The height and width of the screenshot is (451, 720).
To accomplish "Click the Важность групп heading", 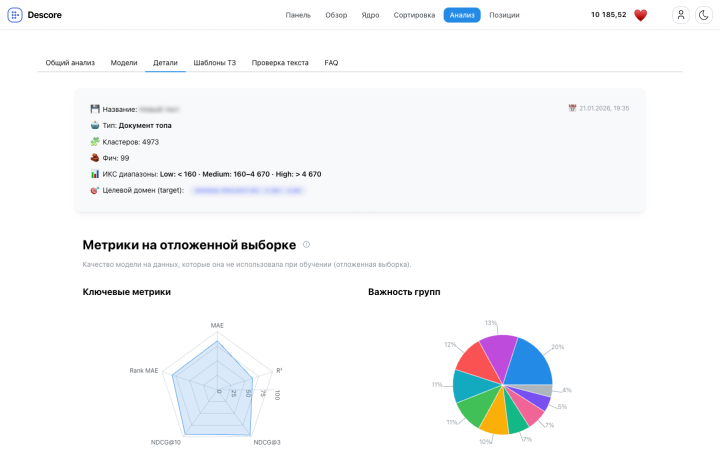I will [x=404, y=292].
